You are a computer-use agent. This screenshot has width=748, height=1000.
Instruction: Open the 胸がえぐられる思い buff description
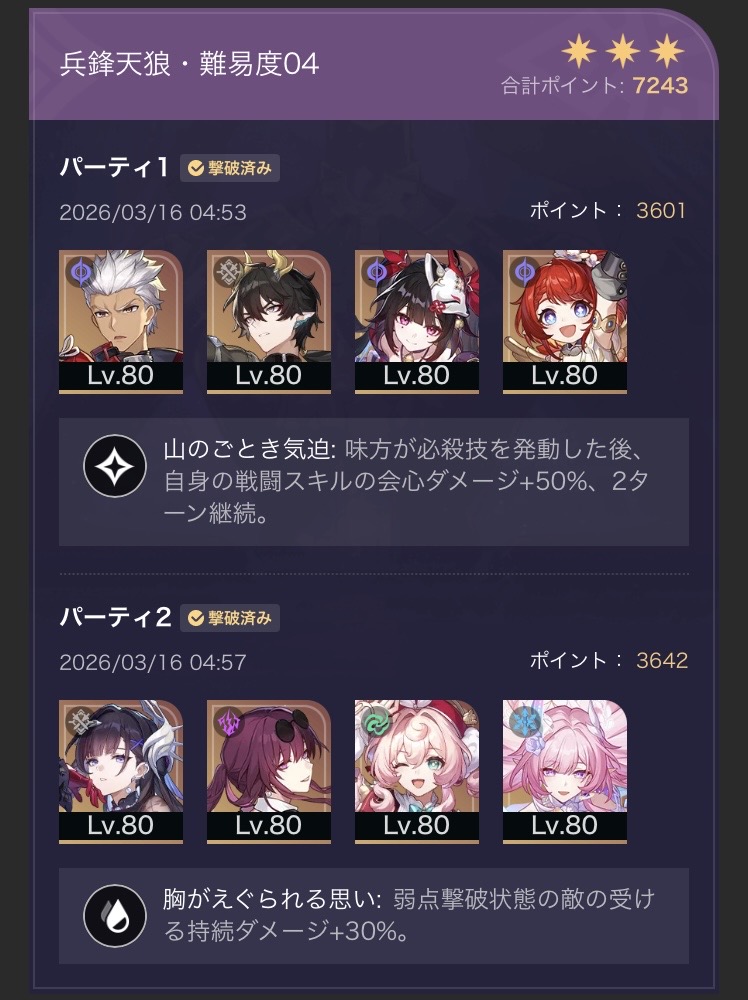[374, 916]
